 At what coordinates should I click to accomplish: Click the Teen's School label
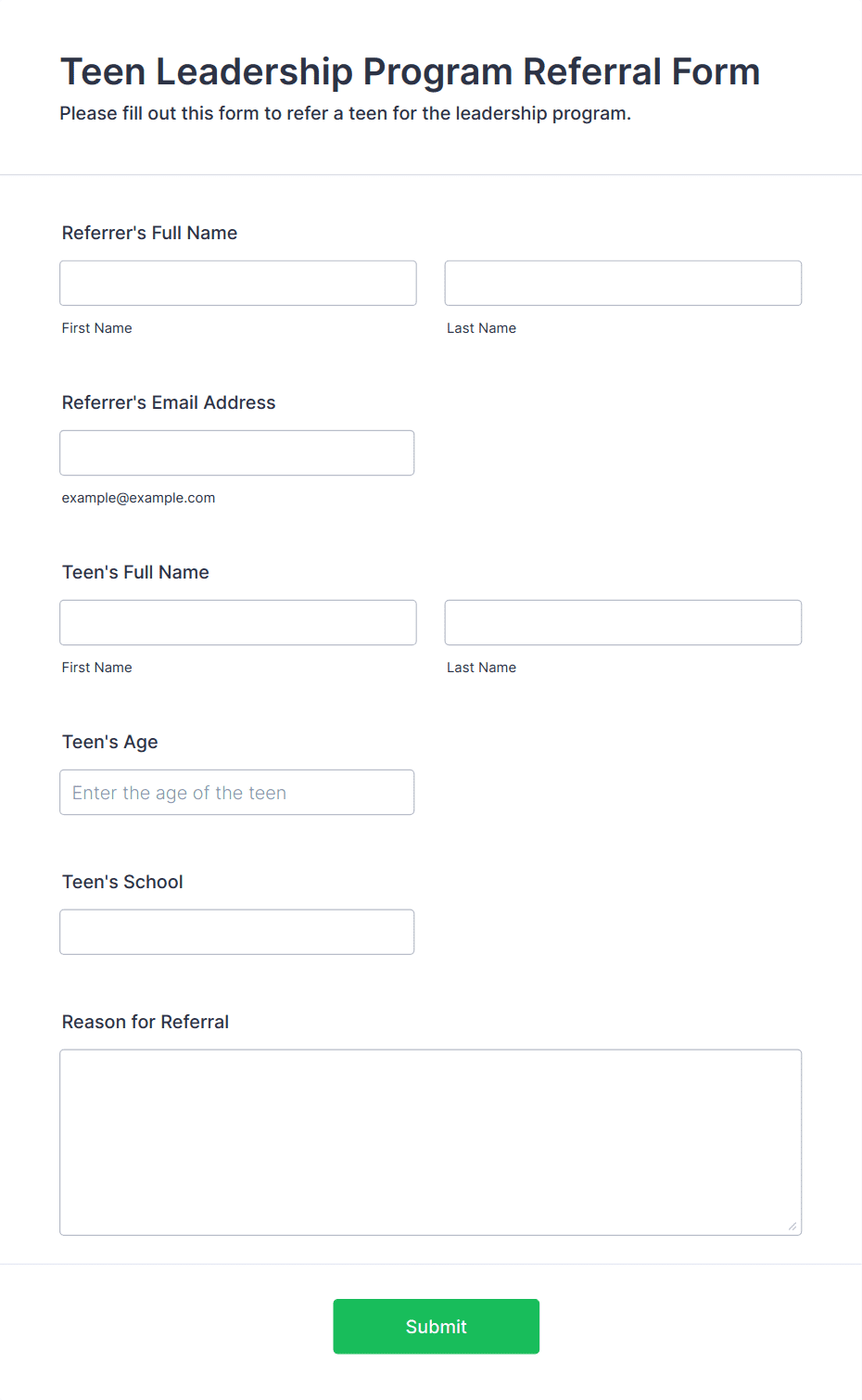[x=122, y=882]
